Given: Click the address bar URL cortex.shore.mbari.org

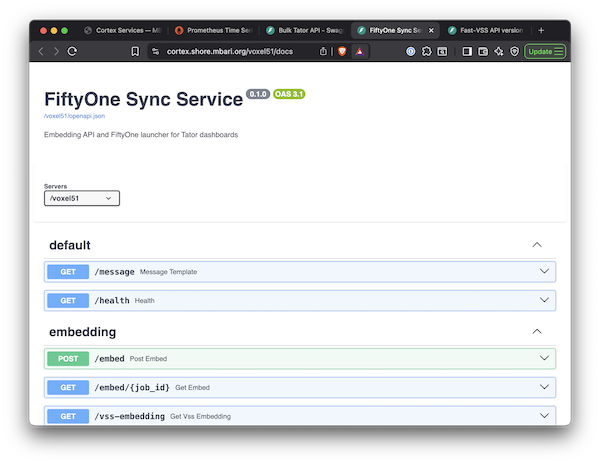Looking at the screenshot, I should [230, 51].
